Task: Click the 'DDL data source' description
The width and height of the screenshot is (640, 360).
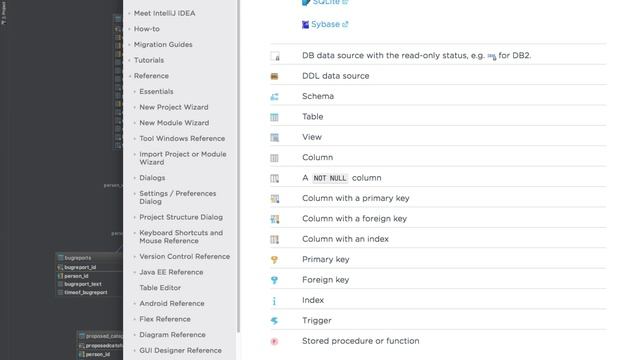Action: 336,76
